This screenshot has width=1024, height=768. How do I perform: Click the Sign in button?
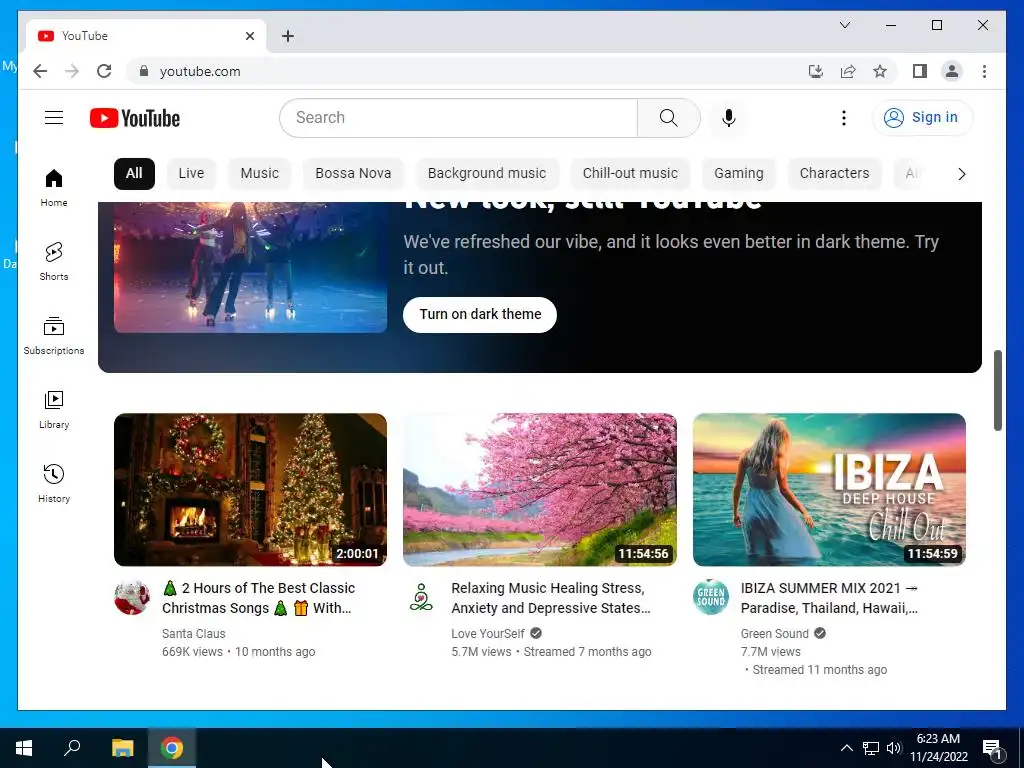pos(922,118)
